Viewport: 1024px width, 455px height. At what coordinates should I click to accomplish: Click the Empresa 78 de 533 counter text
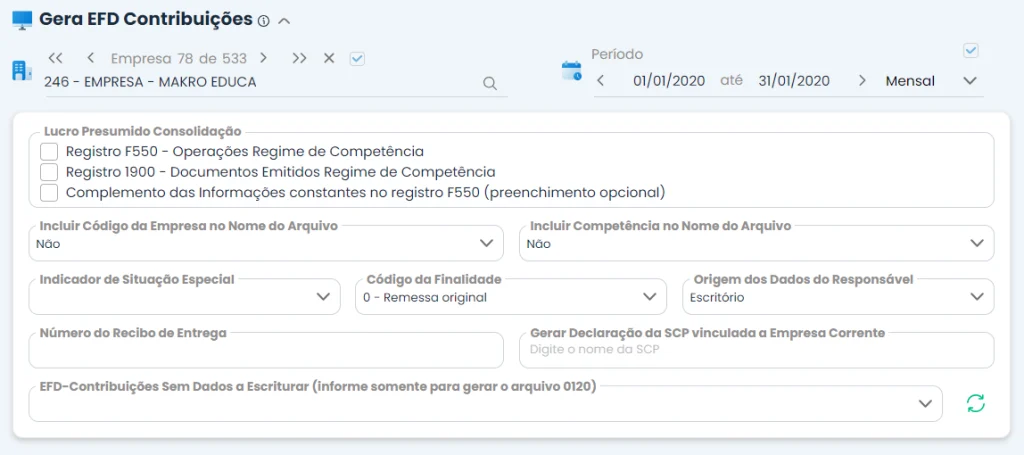click(179, 59)
